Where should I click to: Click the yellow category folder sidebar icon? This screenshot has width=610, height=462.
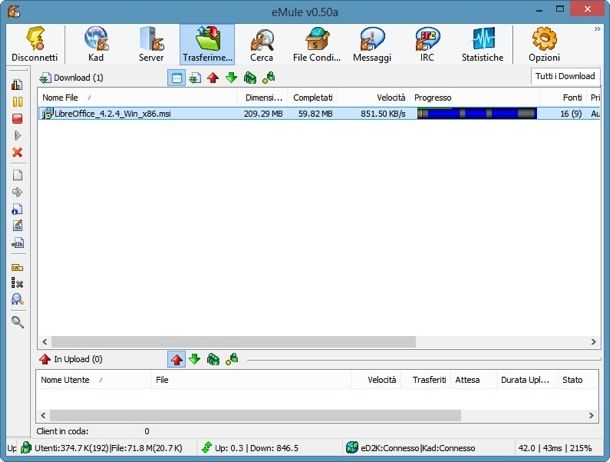pos(17,267)
